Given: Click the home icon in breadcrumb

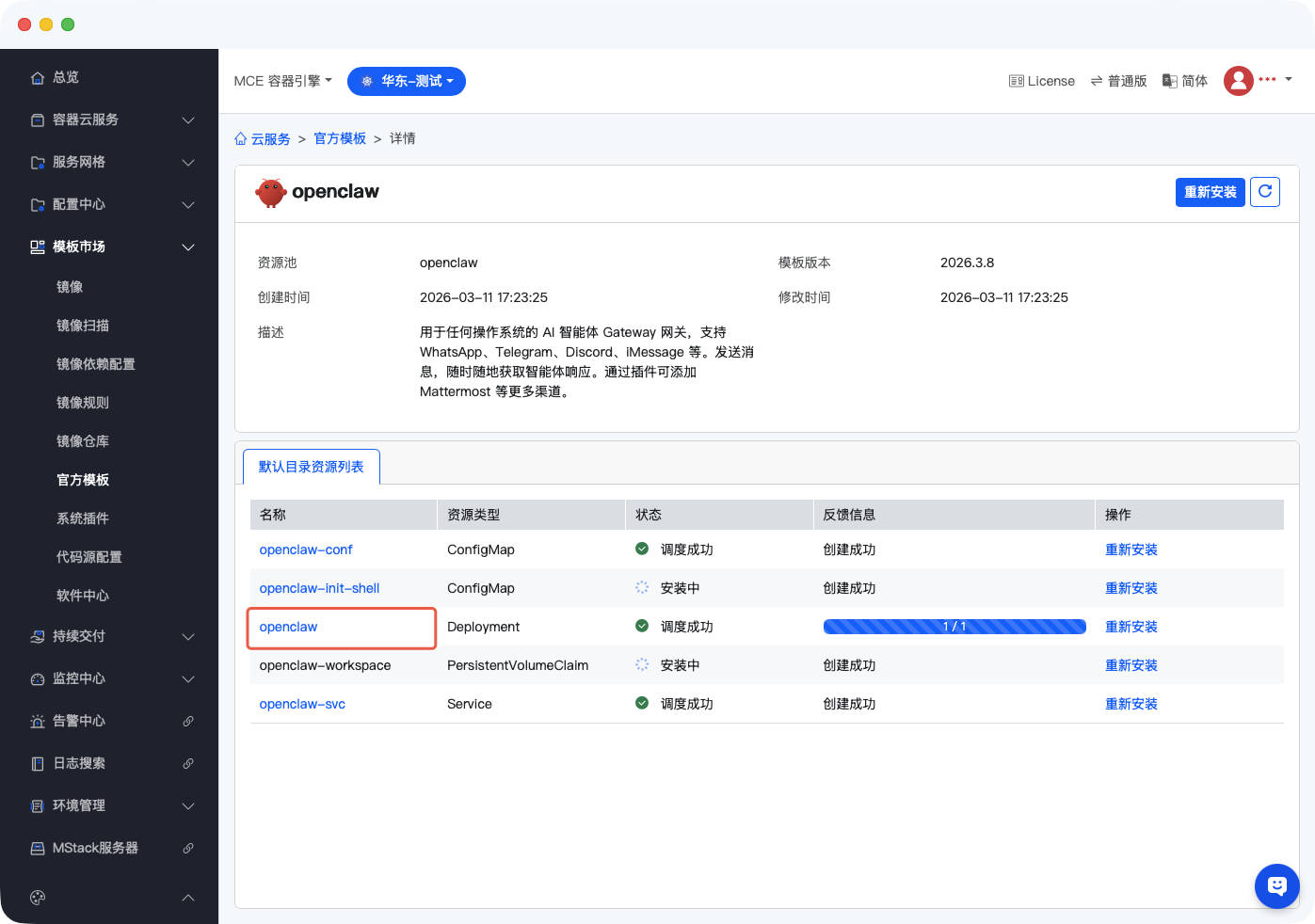Looking at the screenshot, I should coord(241,139).
